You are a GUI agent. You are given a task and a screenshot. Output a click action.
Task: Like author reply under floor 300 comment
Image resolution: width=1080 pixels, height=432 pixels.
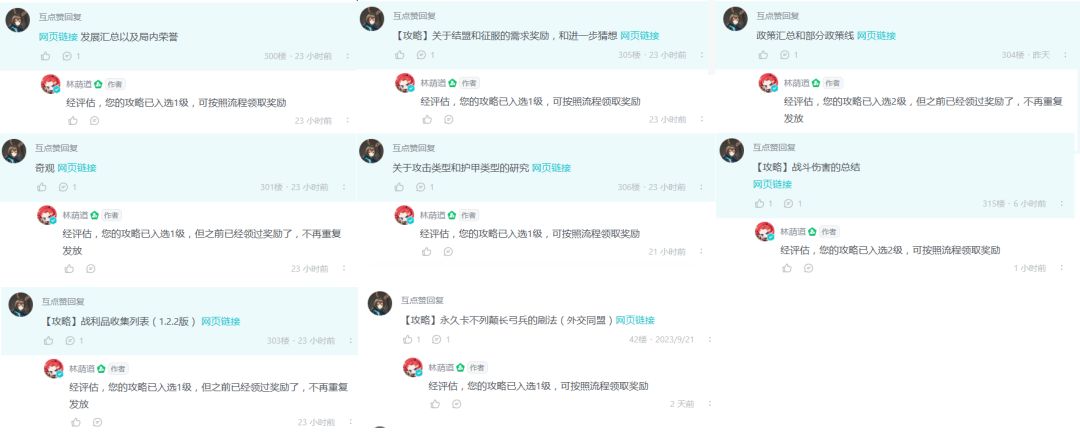coord(73,121)
